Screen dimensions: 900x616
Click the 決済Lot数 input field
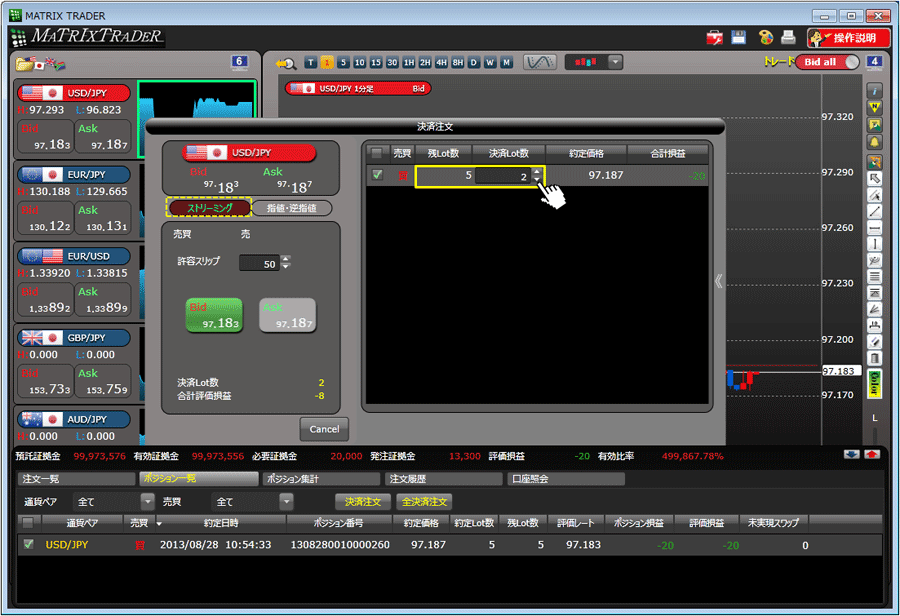coord(503,176)
